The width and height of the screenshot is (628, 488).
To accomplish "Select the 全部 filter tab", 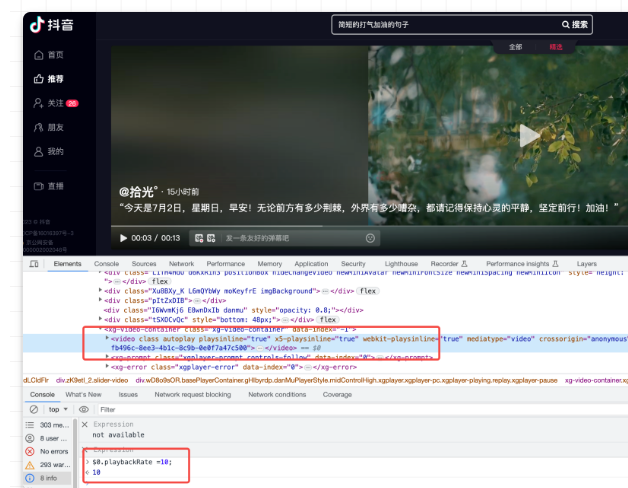I will tap(515, 47).
